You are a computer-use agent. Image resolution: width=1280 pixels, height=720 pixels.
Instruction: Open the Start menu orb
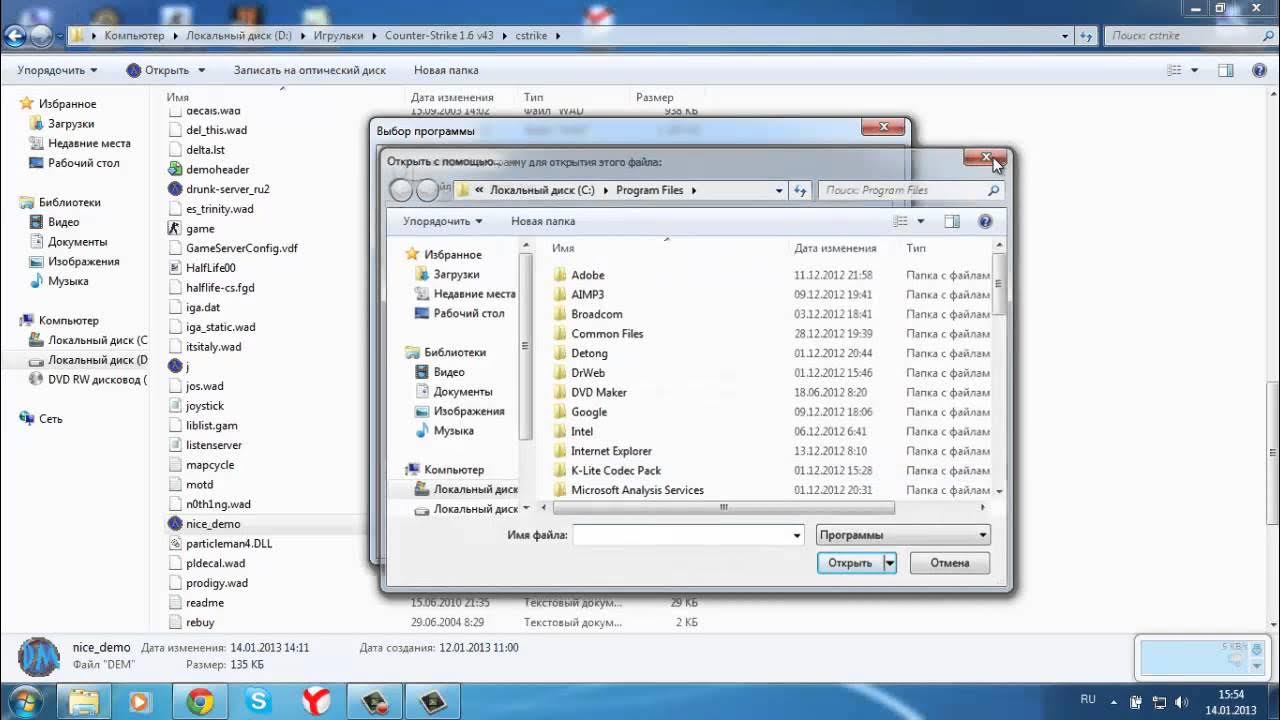click(27, 701)
